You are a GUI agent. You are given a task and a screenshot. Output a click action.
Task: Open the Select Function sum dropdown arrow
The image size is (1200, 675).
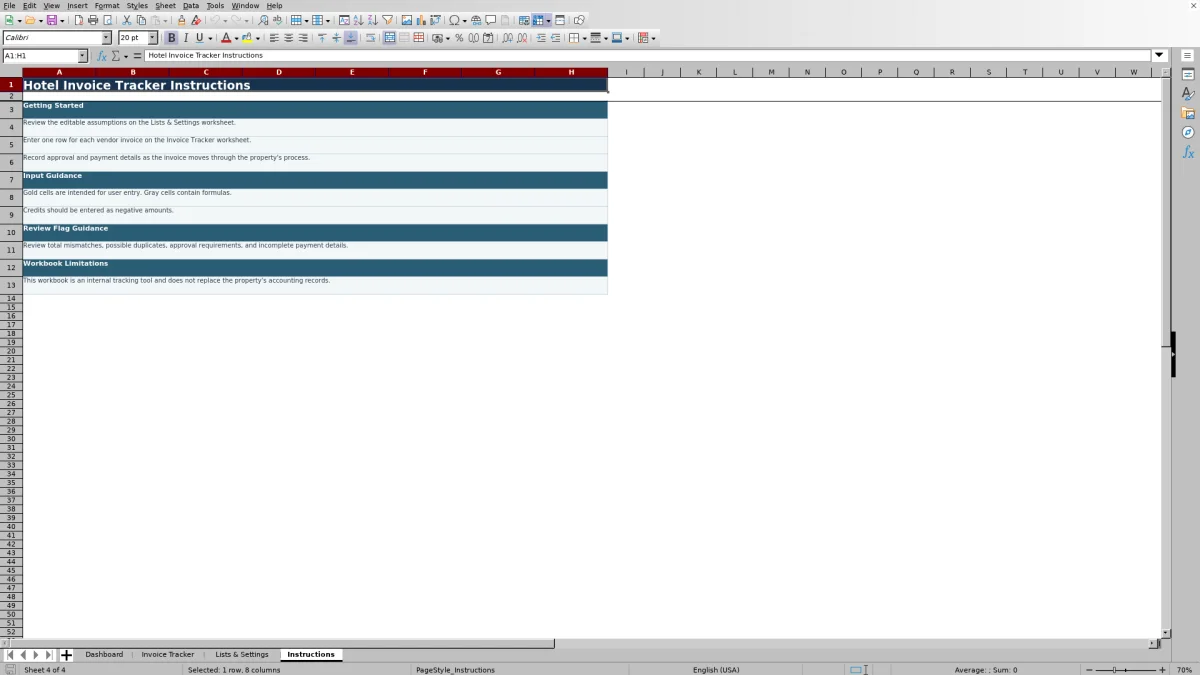pyautogui.click(x=125, y=56)
